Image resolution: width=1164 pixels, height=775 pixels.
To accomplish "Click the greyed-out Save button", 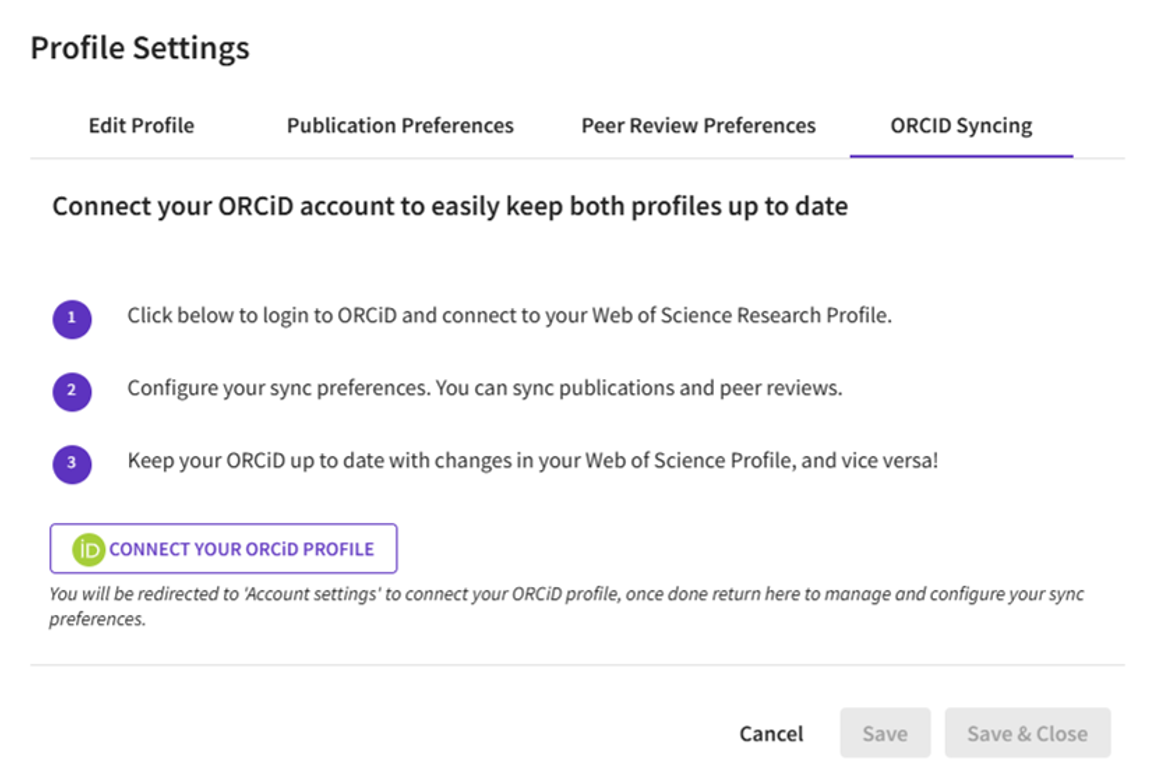I will pyautogui.click(x=885, y=734).
